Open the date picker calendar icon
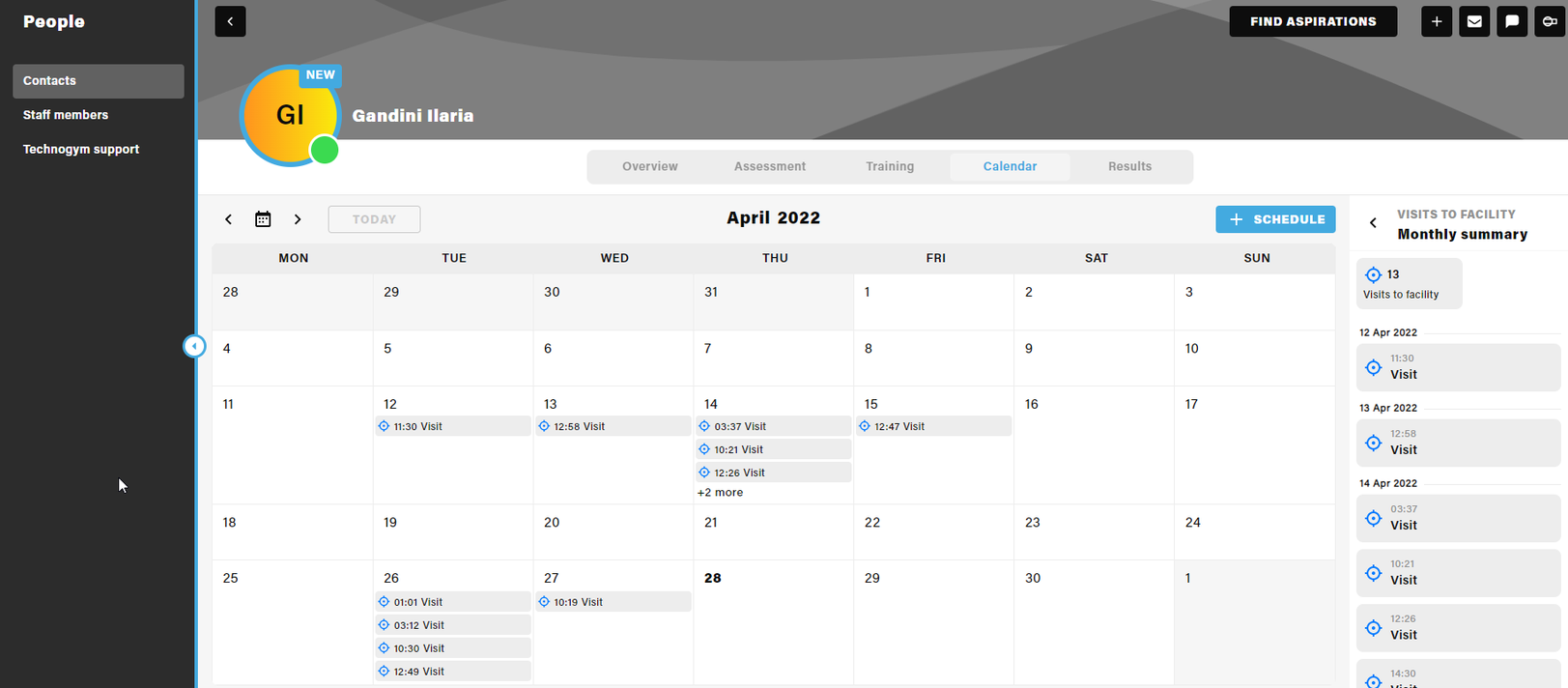Screen dimensions: 1568x688 click(263, 219)
